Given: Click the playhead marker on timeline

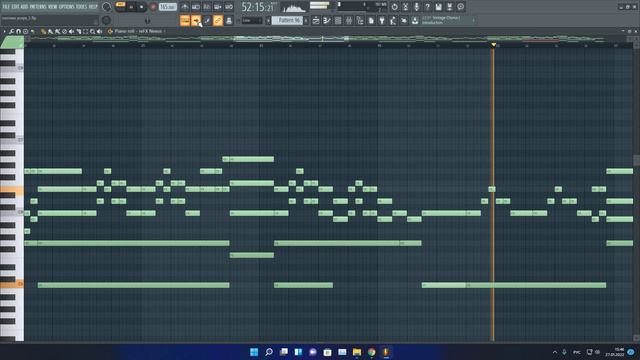Looking at the screenshot, I should (493, 44).
